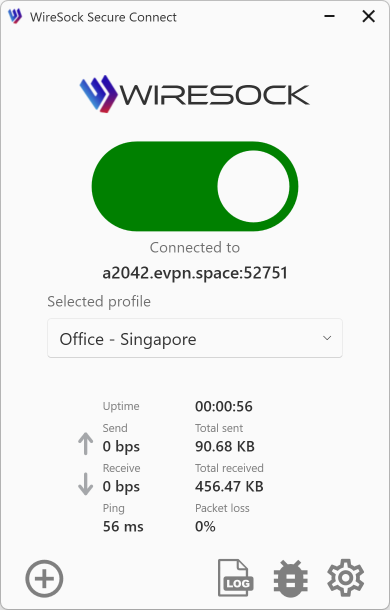This screenshot has height=610, width=390.
Task: Close the WireSock Secure Connect window
Action: [x=369, y=16]
